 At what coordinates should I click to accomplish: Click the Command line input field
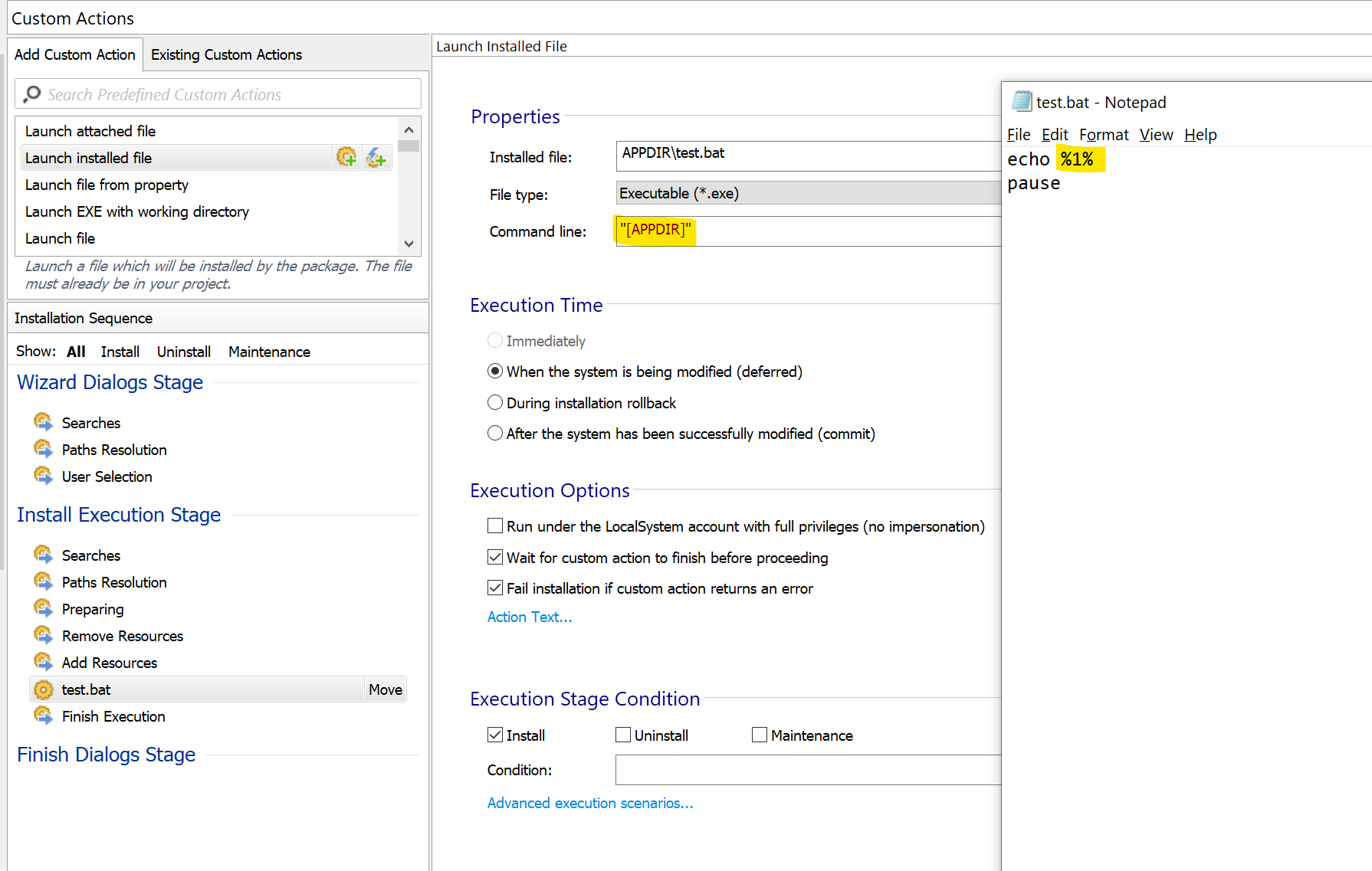point(808,231)
